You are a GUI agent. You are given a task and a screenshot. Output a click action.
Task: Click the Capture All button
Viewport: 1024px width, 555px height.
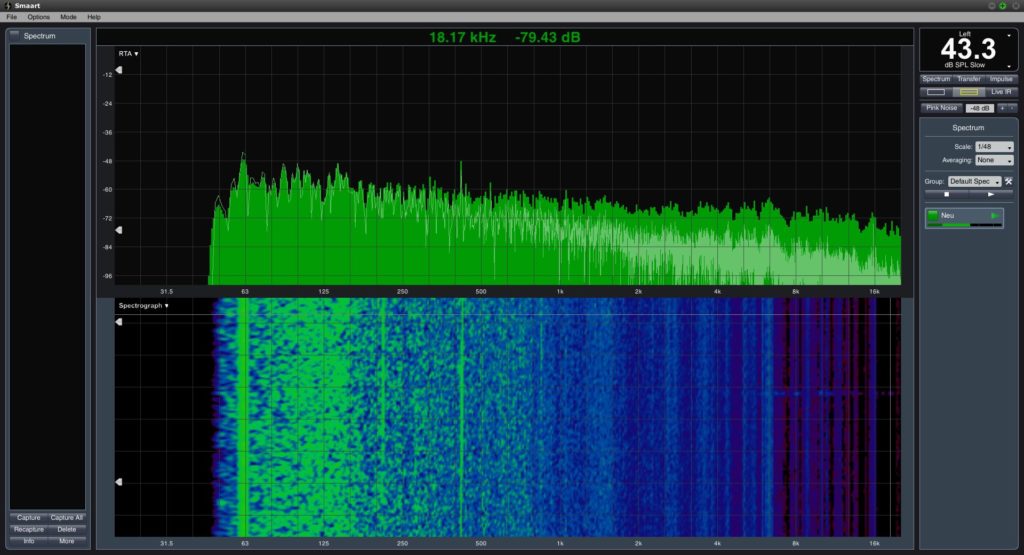point(67,518)
